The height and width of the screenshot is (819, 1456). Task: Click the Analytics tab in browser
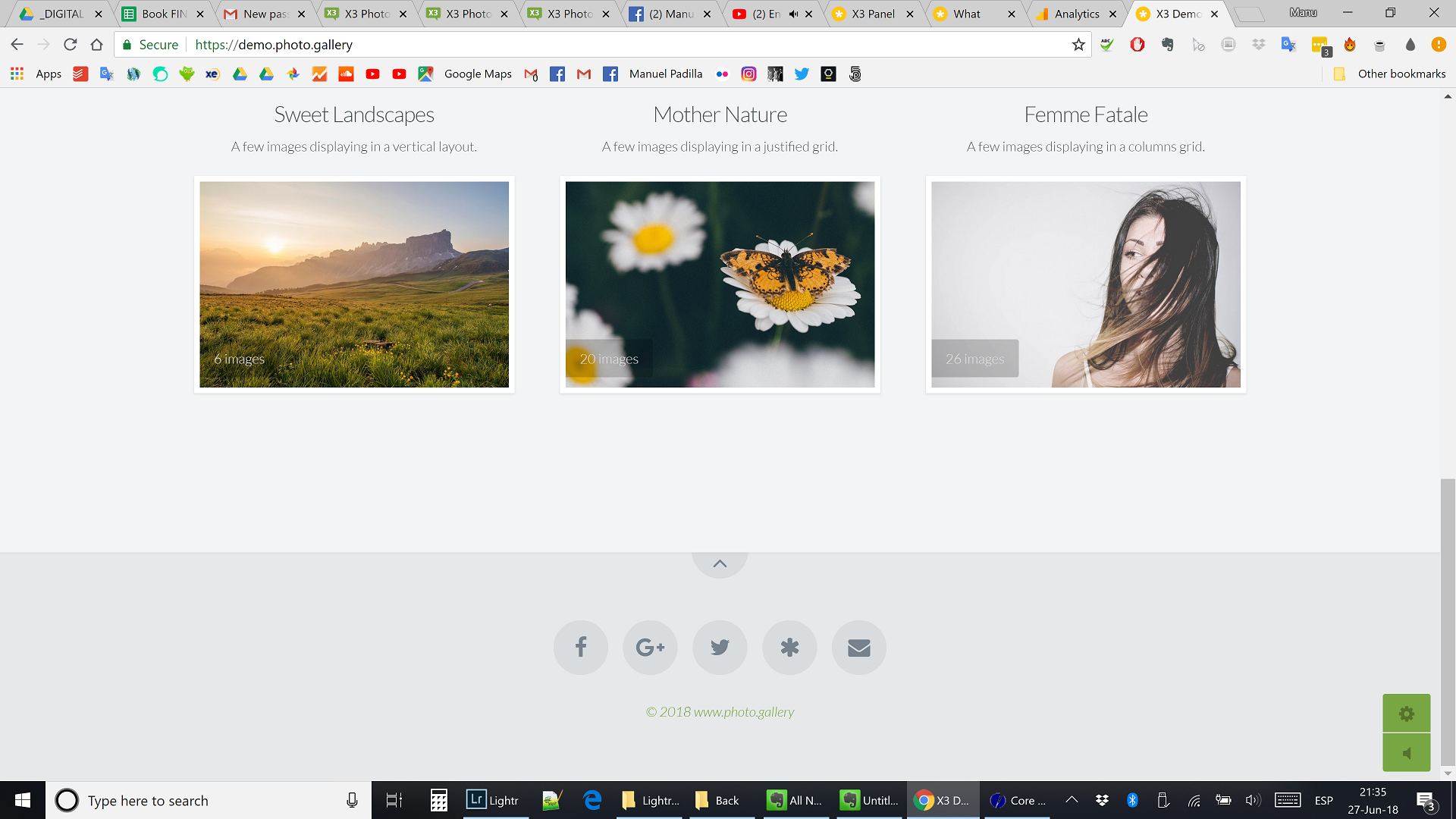click(1074, 13)
